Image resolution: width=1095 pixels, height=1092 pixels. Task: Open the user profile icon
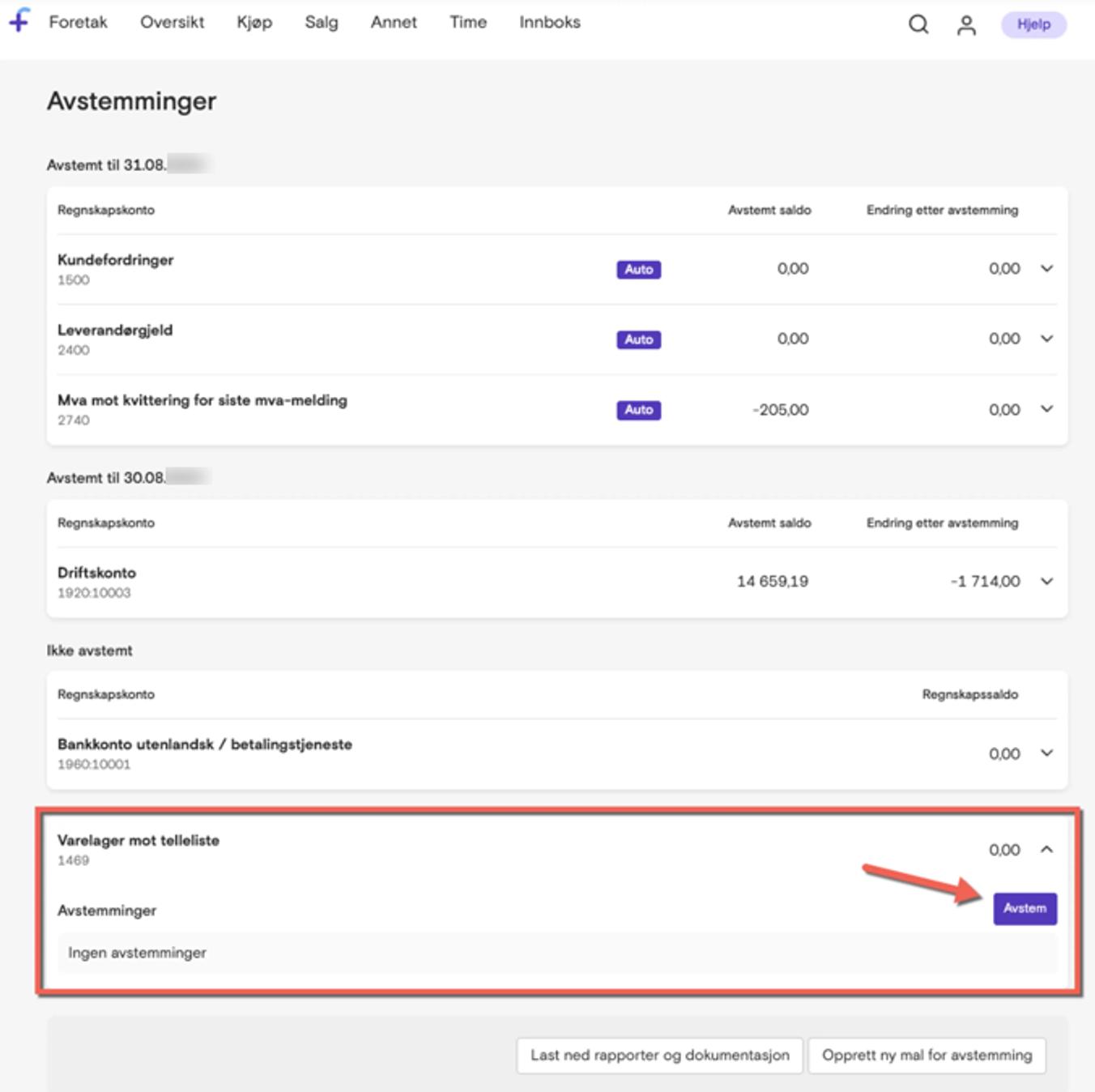(x=966, y=25)
